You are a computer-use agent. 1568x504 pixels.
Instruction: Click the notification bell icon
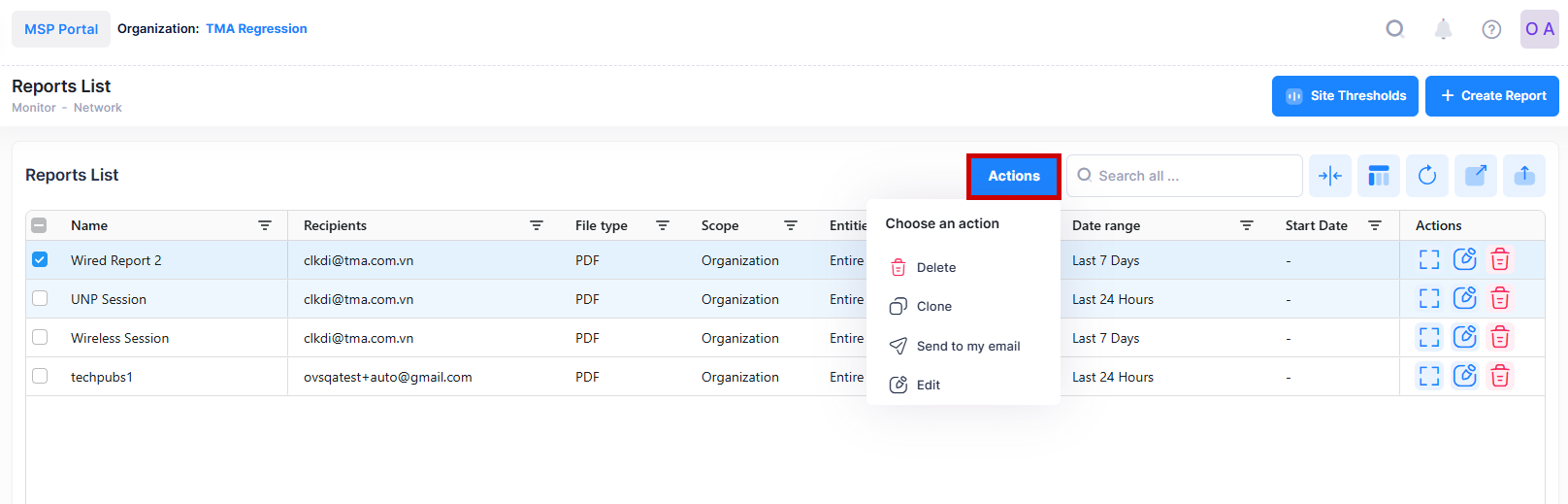point(1443,29)
